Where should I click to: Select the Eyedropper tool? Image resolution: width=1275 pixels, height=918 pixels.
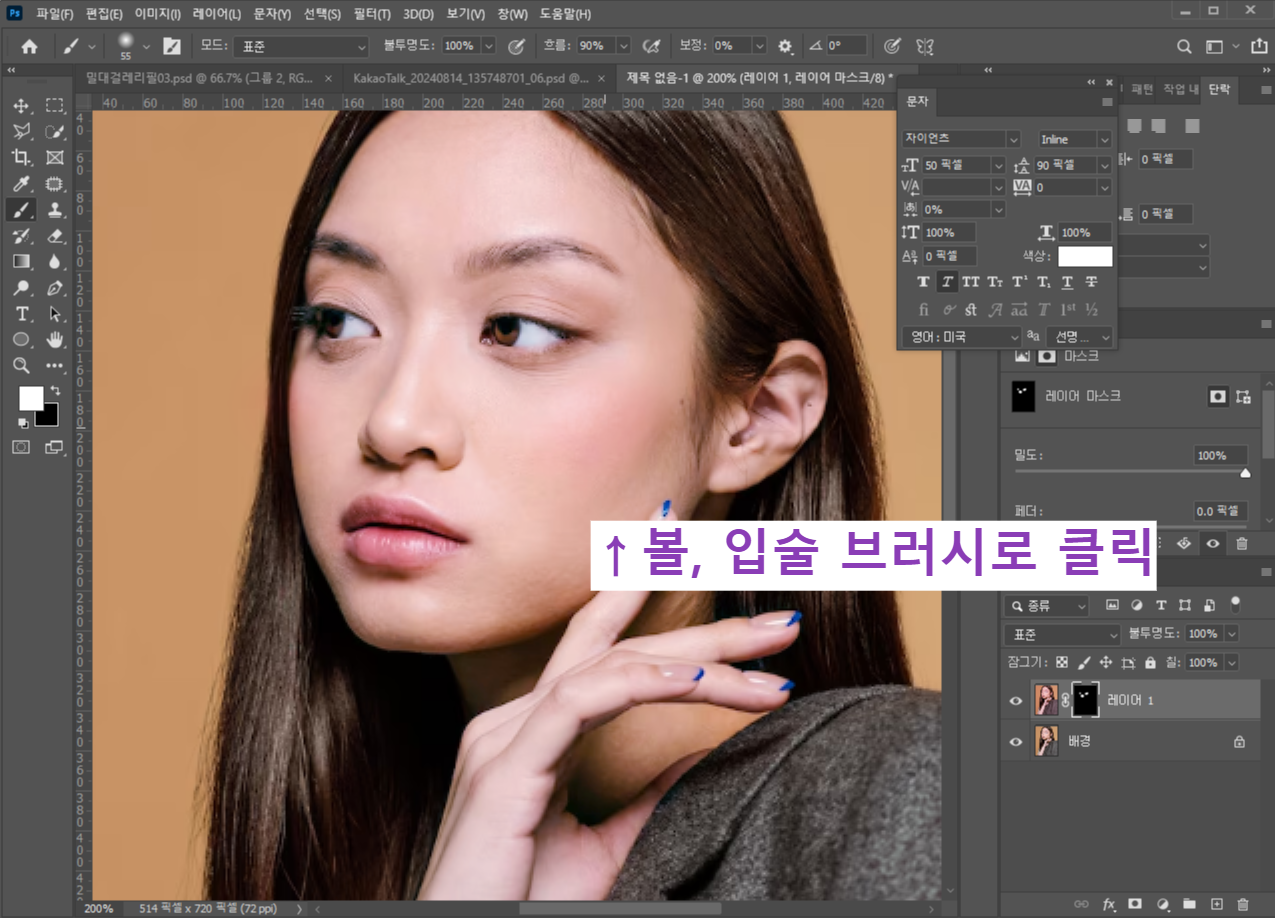click(x=22, y=183)
